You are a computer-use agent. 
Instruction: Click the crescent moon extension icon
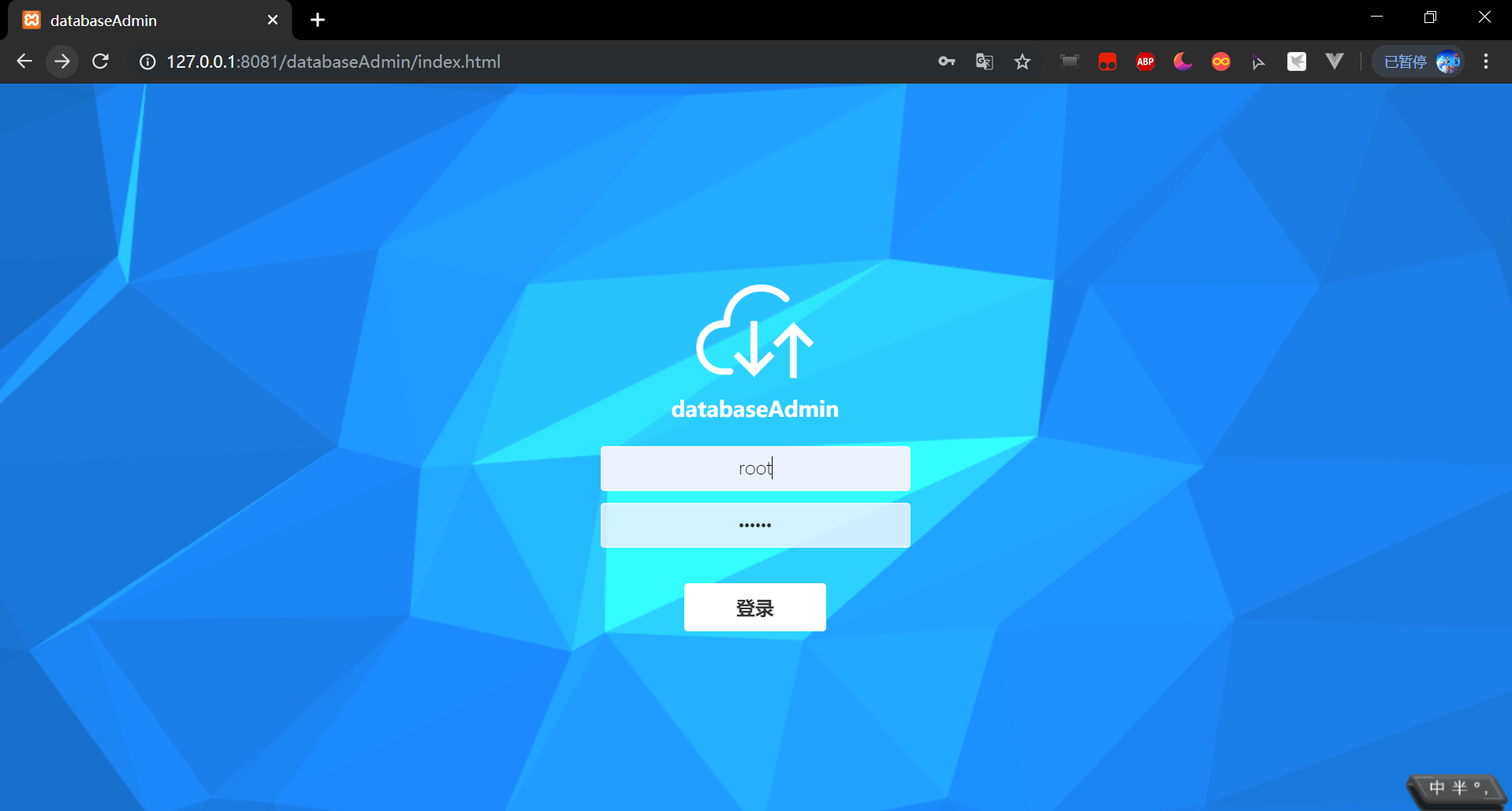1183,61
